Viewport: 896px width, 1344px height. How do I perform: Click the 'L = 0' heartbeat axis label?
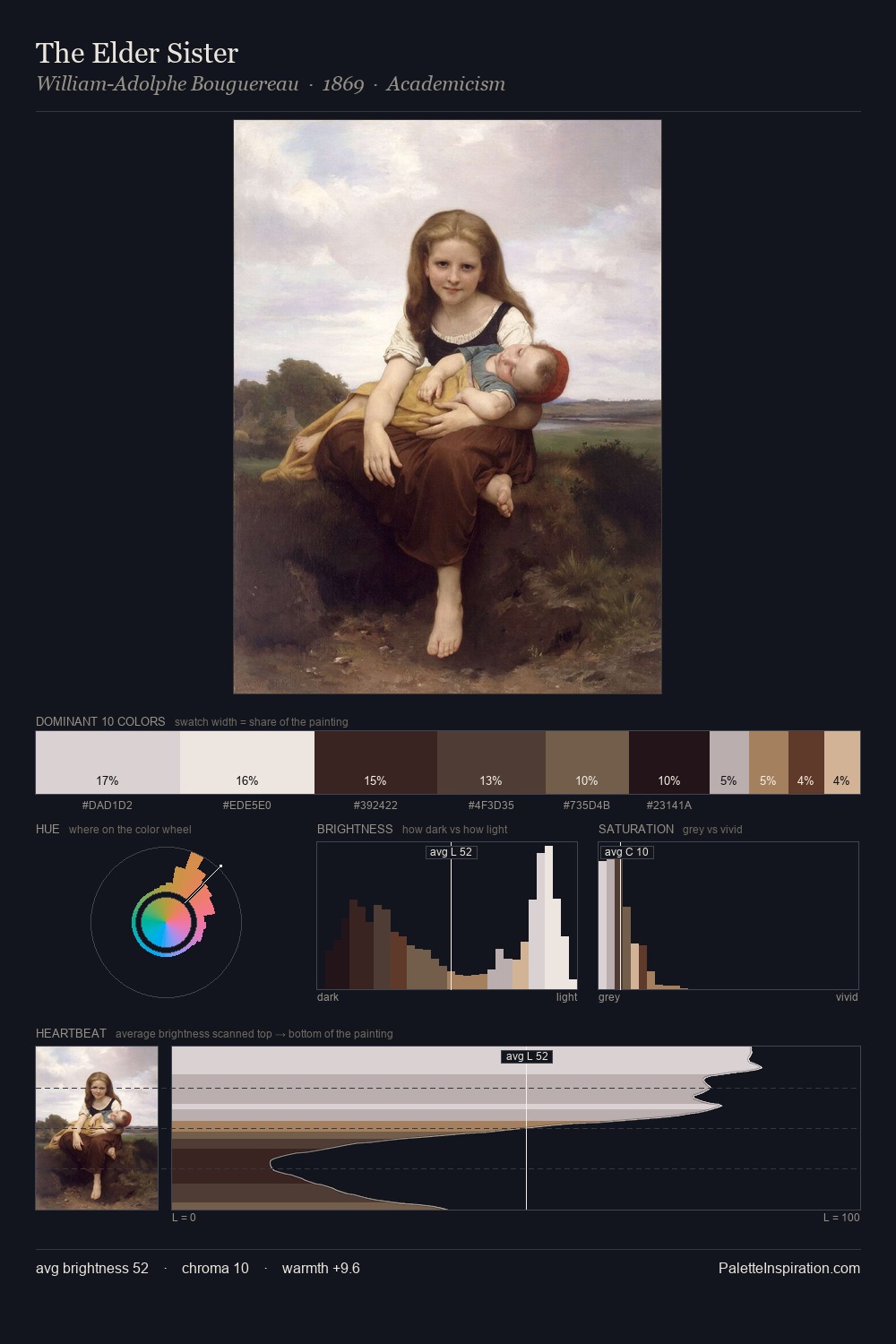184,1218
